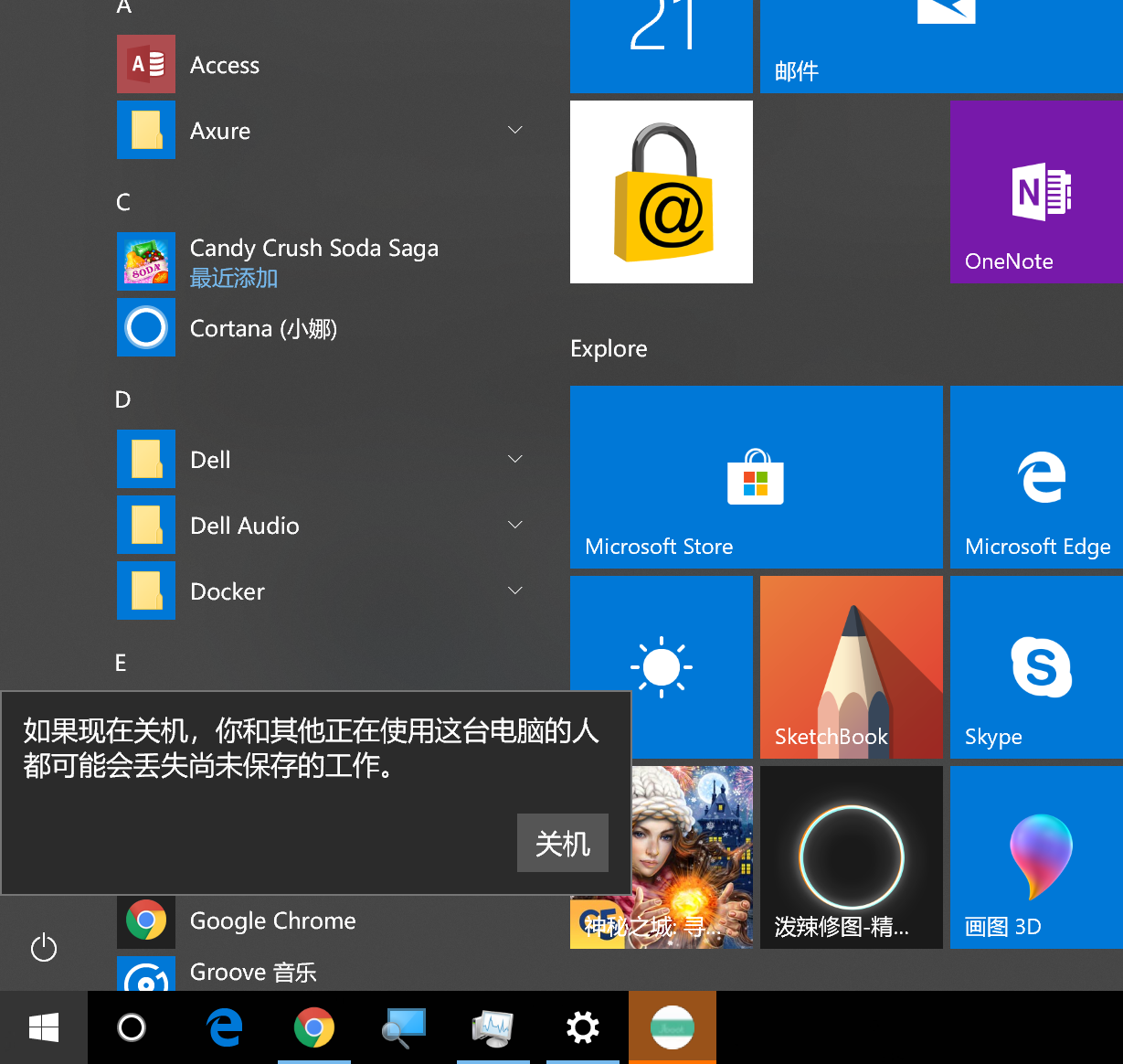Open Edge from the taskbar
The height and width of the screenshot is (1064, 1123).
click(x=225, y=1027)
